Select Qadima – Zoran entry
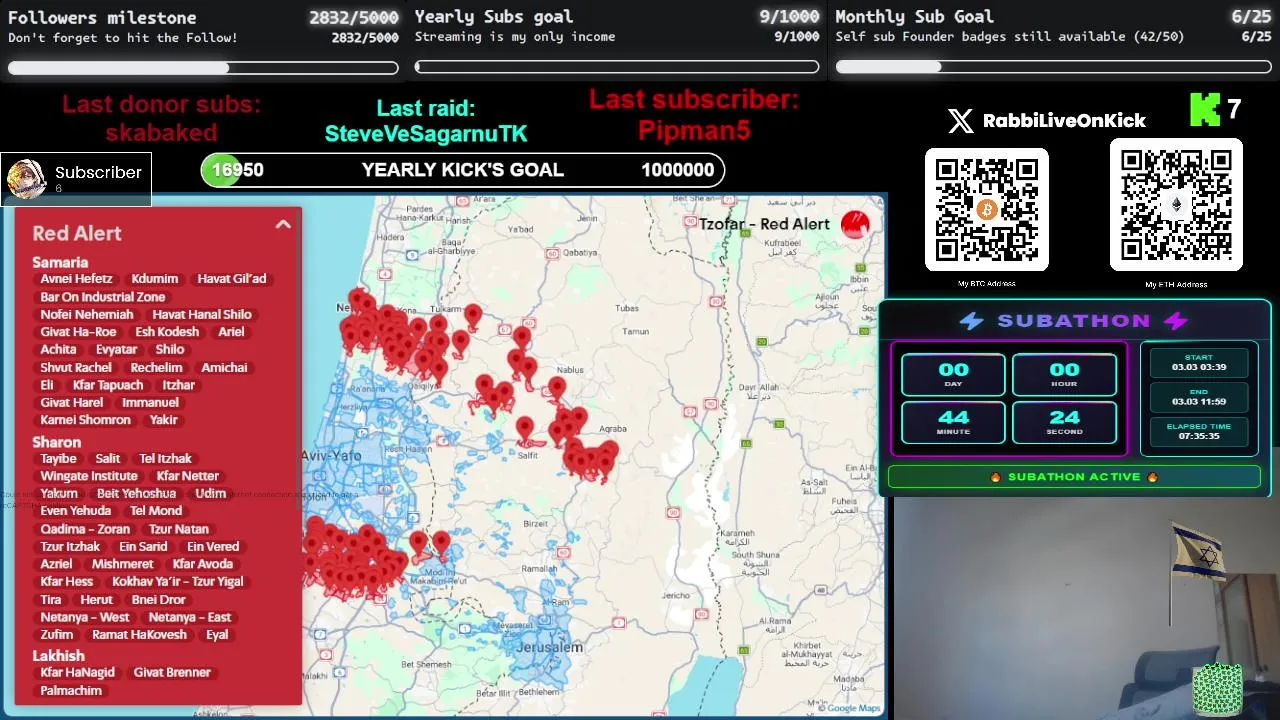The width and height of the screenshot is (1280, 720). 85,529
